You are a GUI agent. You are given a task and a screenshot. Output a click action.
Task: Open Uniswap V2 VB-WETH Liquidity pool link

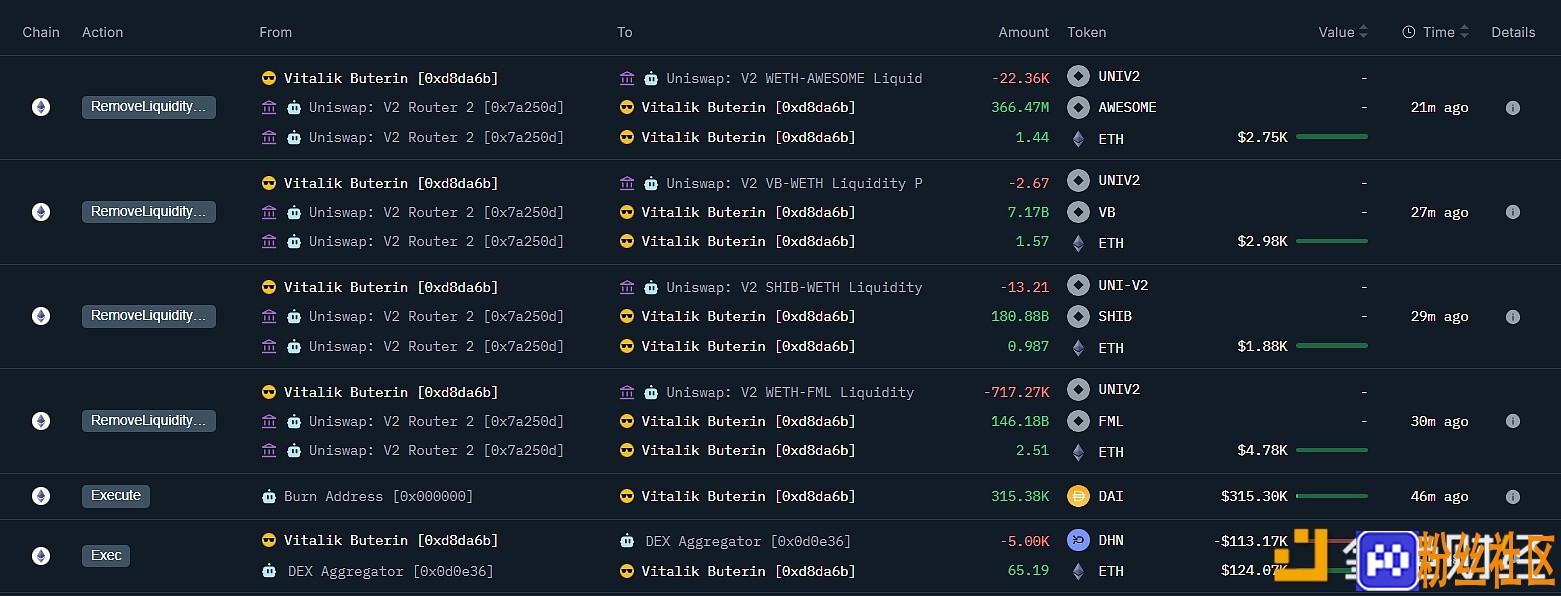coord(795,183)
